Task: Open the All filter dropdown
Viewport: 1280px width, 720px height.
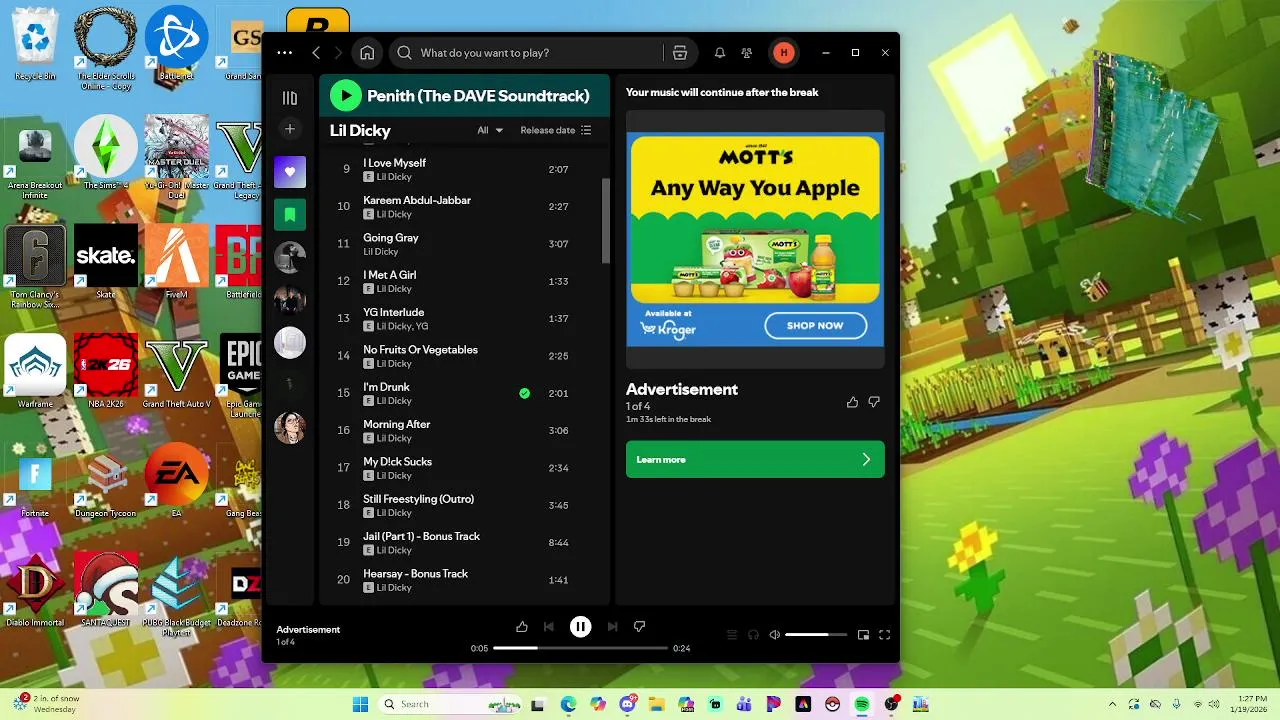Action: pos(490,130)
